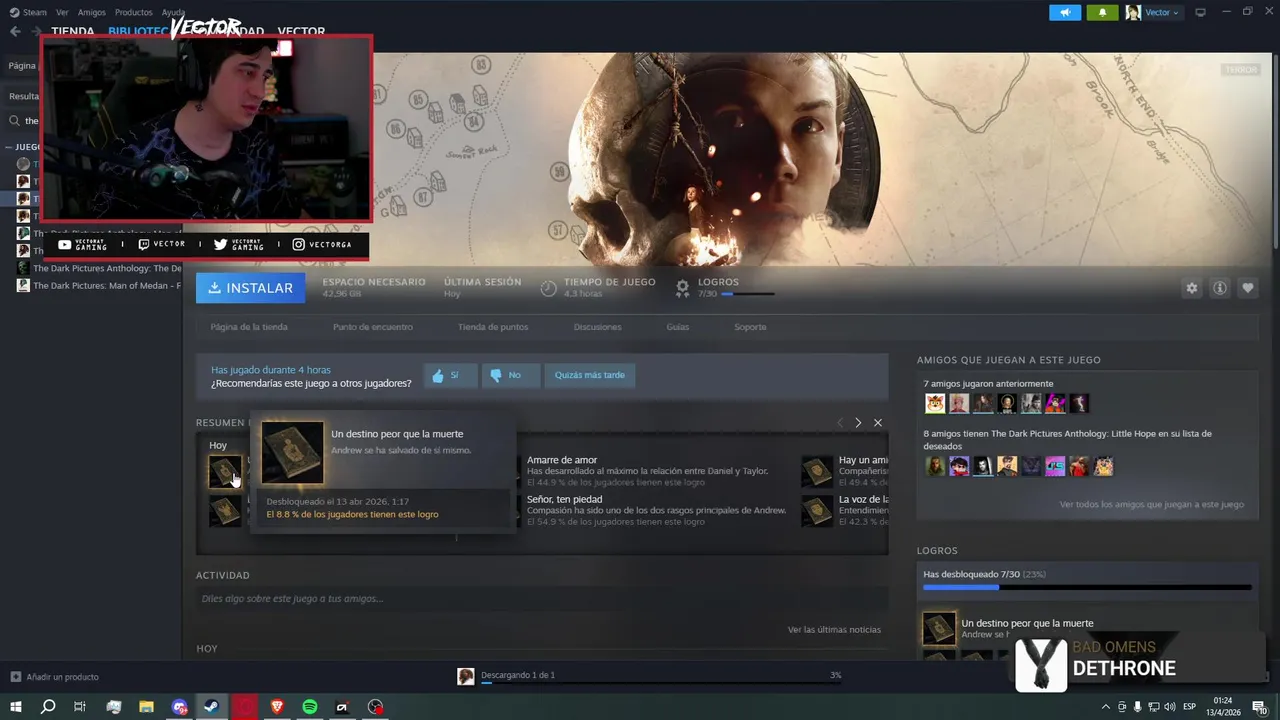Image resolution: width=1280 pixels, height=720 pixels.
Task: Open LOGROS gear badge icon
Action: tap(682, 288)
